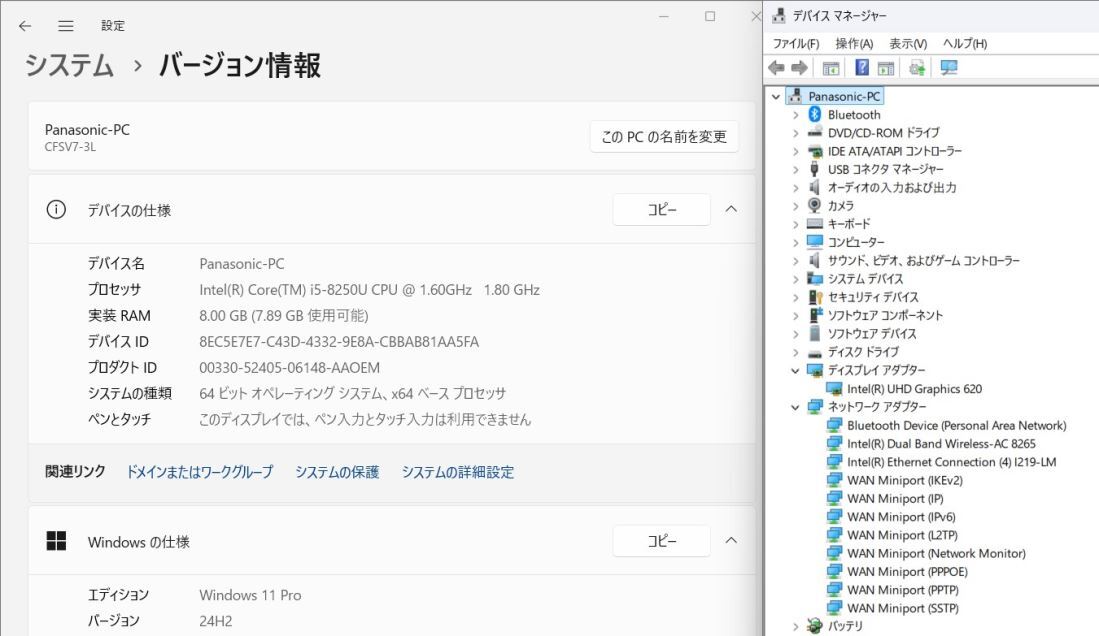Open システムの詳細設定 link
The image size is (1099, 636).
458,472
